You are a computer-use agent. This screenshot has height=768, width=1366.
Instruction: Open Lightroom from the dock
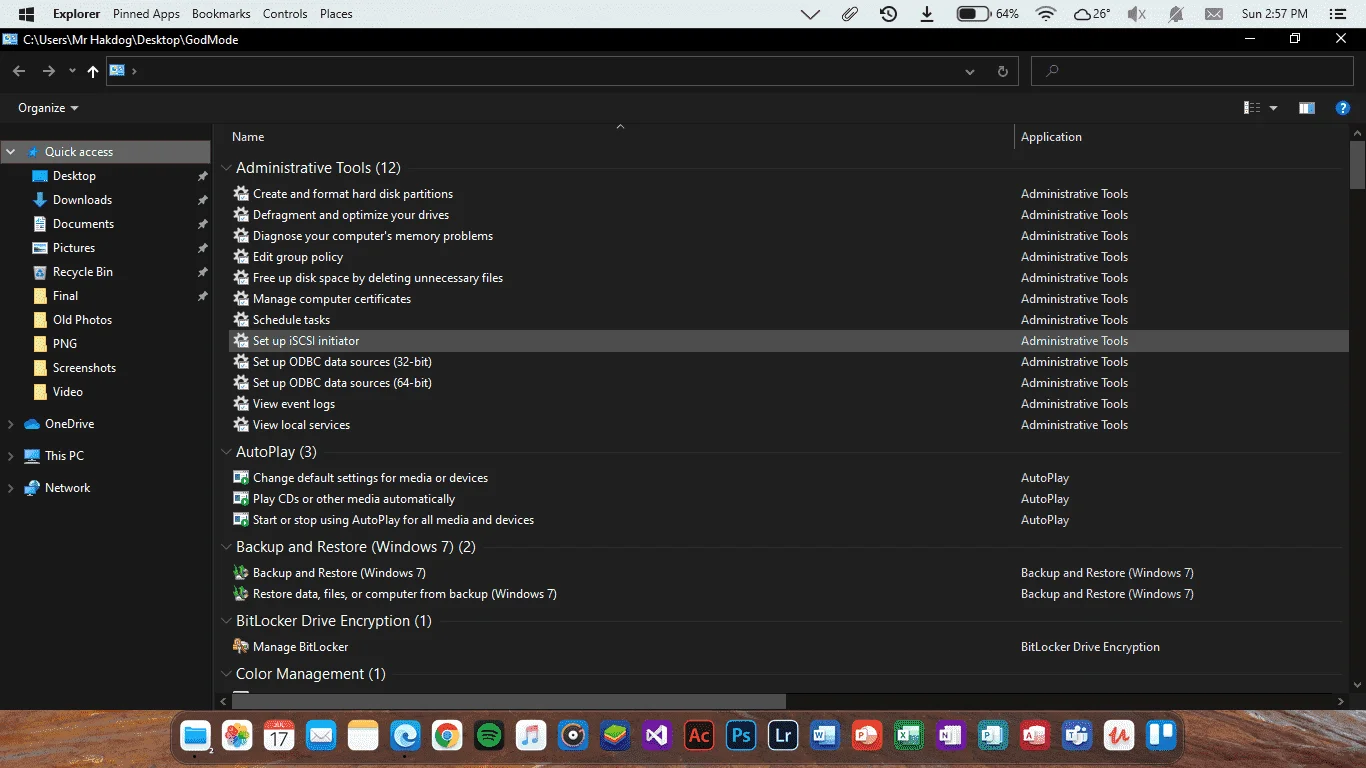(x=783, y=736)
